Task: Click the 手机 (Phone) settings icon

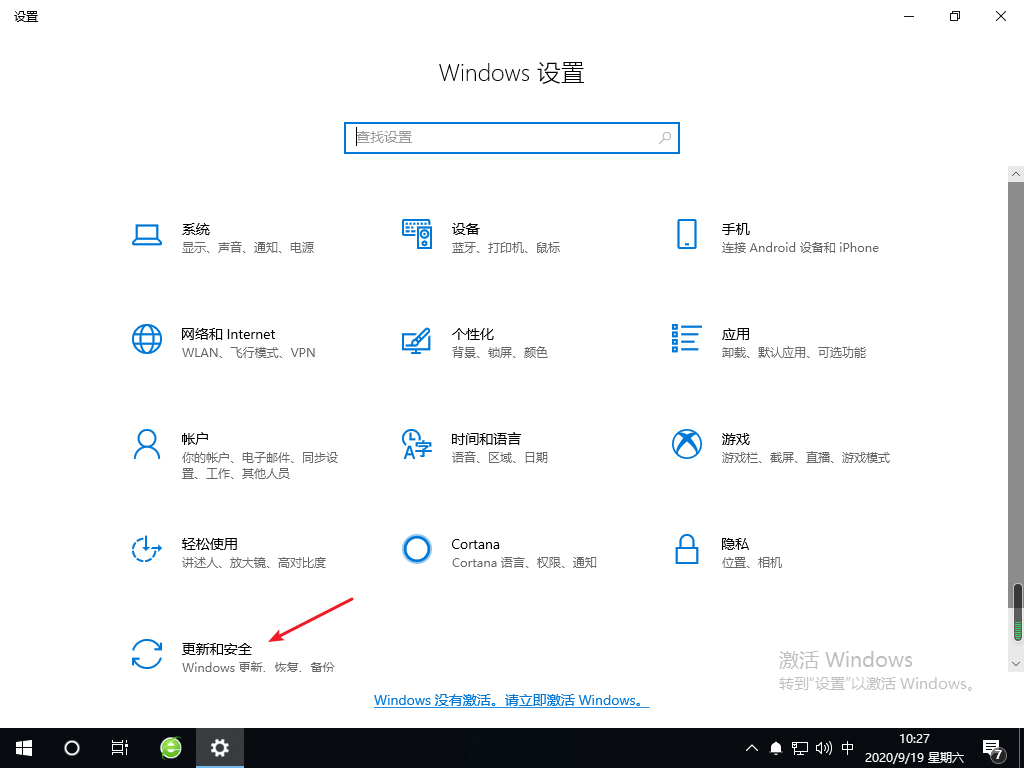Action: click(x=686, y=234)
